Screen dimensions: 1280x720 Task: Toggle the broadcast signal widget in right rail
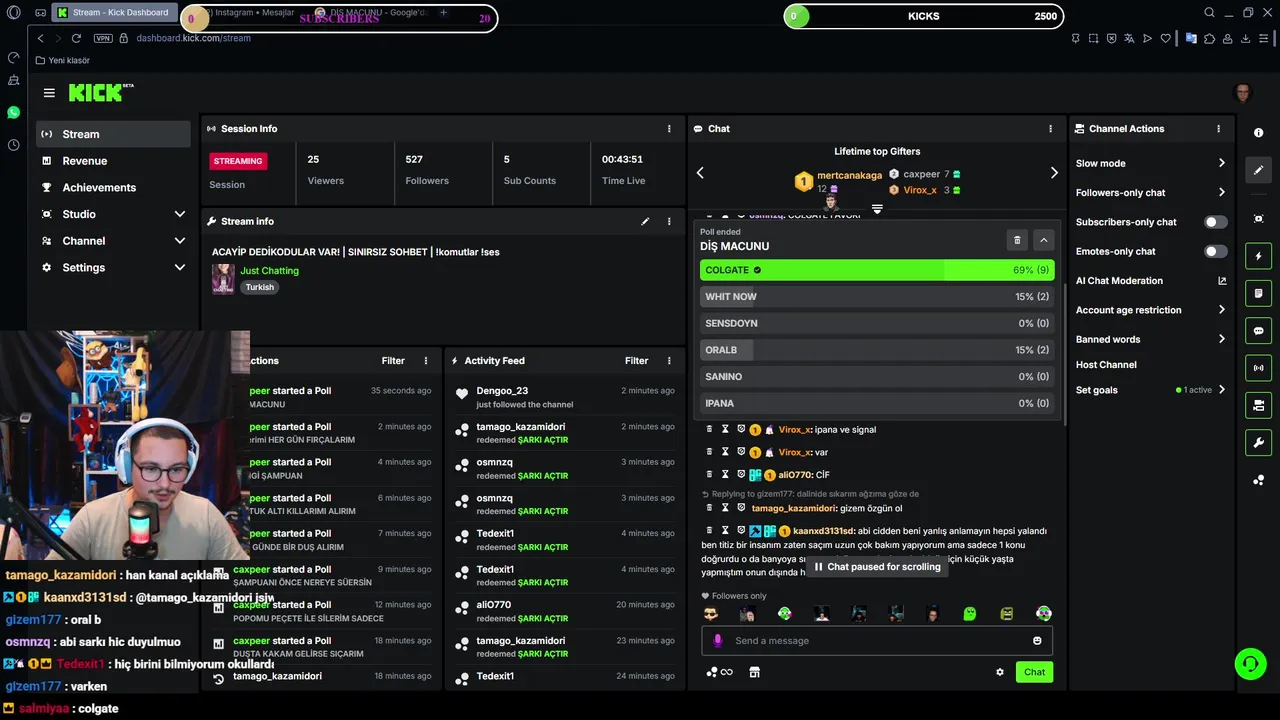click(x=1258, y=368)
